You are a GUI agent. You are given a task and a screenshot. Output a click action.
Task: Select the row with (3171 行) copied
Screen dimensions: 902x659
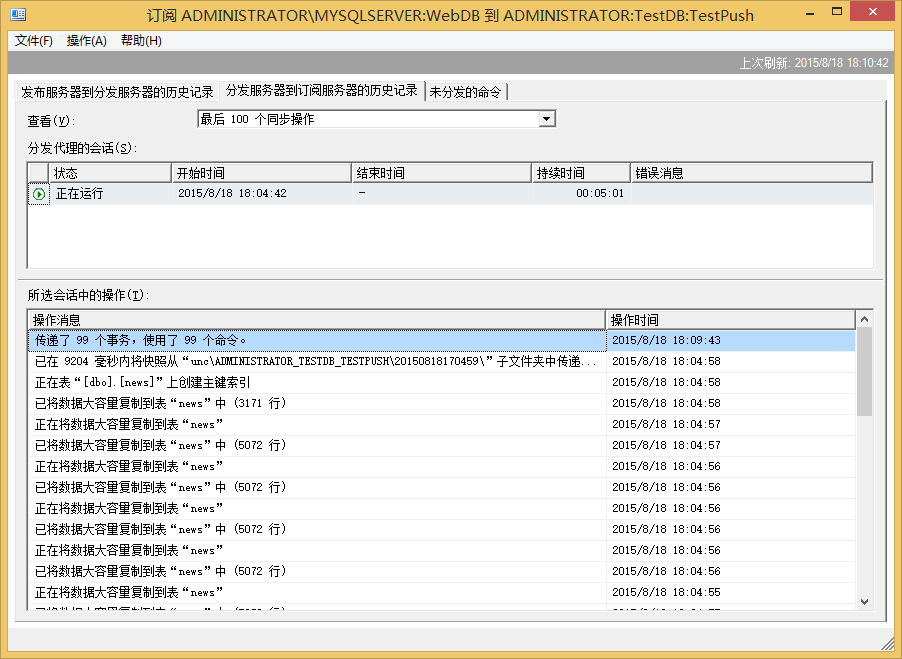441,403
